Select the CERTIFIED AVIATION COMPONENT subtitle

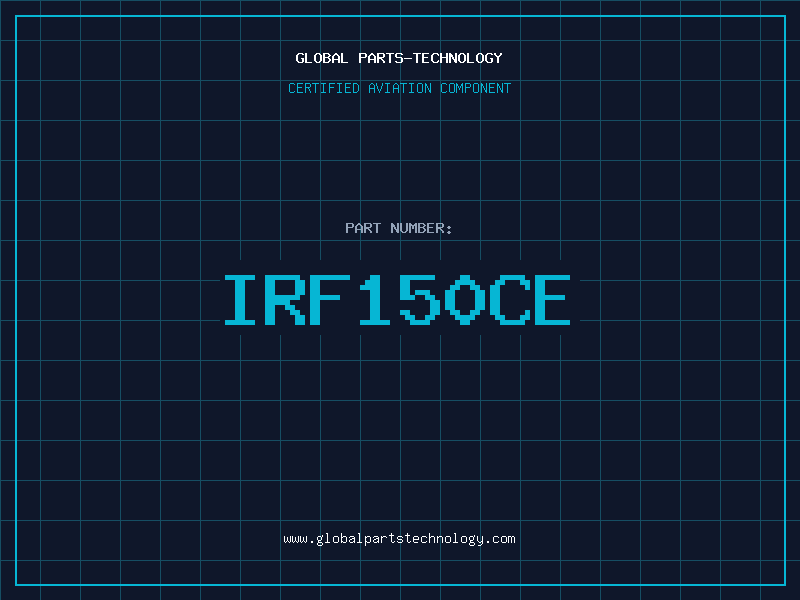tap(399, 88)
